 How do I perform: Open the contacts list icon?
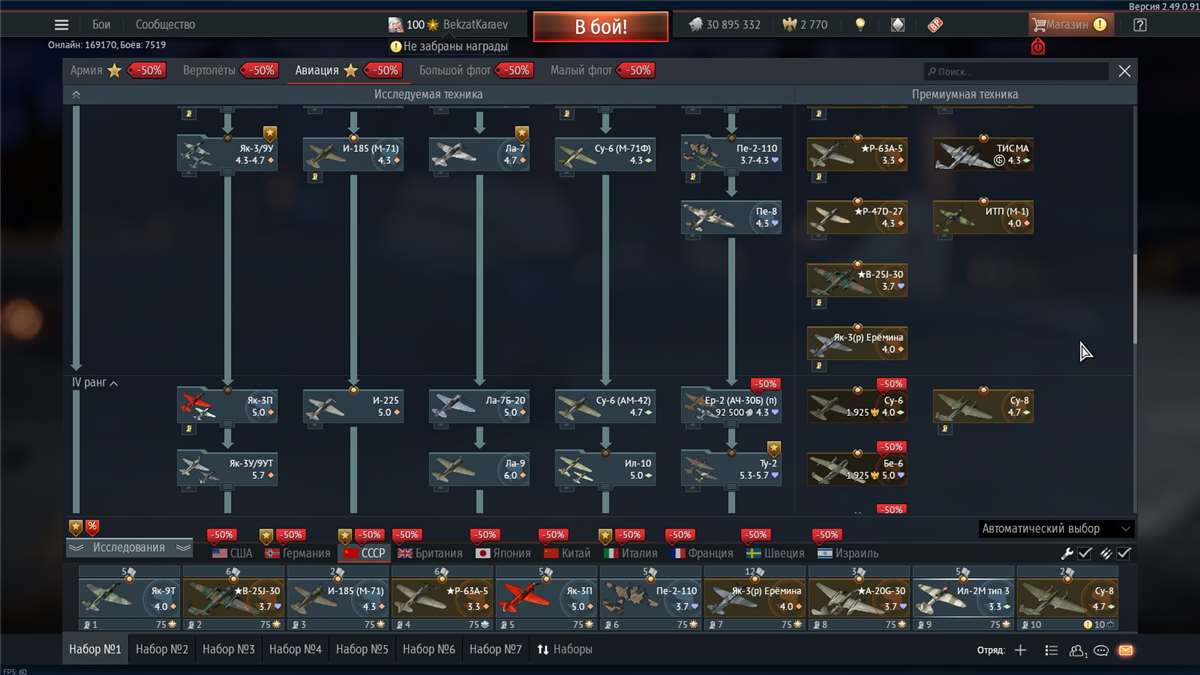click(x=1077, y=650)
